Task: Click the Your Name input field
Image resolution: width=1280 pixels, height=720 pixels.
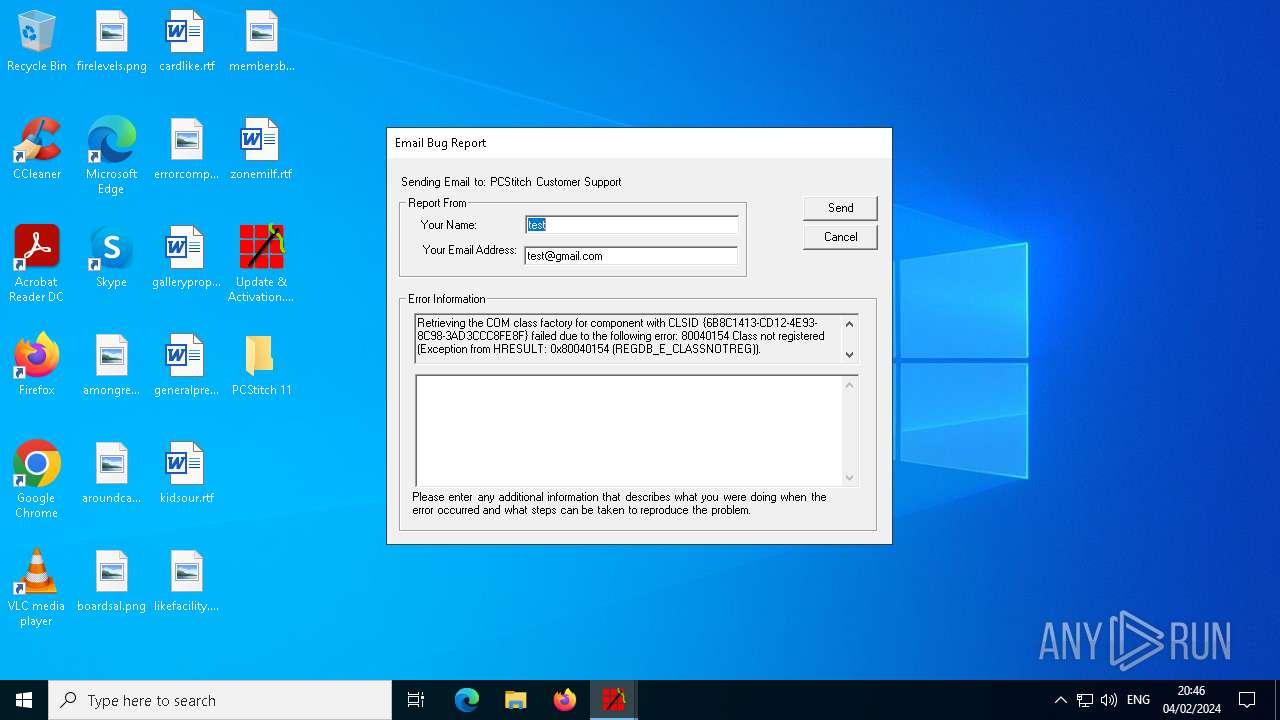Action: point(632,225)
